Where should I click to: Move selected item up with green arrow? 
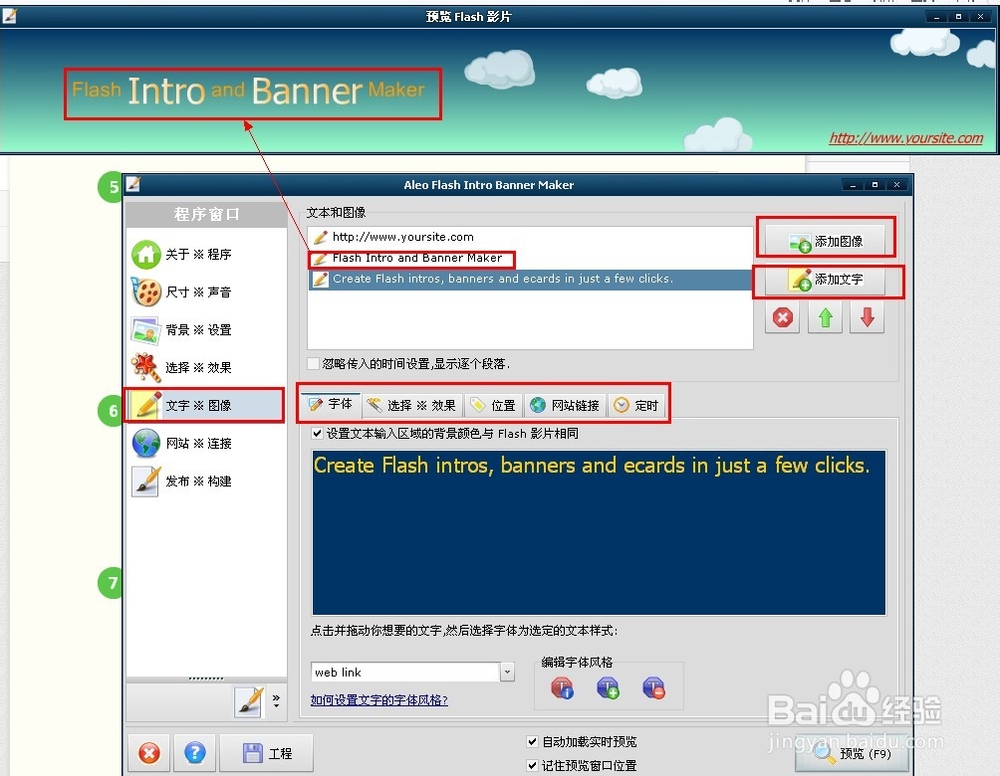point(825,318)
